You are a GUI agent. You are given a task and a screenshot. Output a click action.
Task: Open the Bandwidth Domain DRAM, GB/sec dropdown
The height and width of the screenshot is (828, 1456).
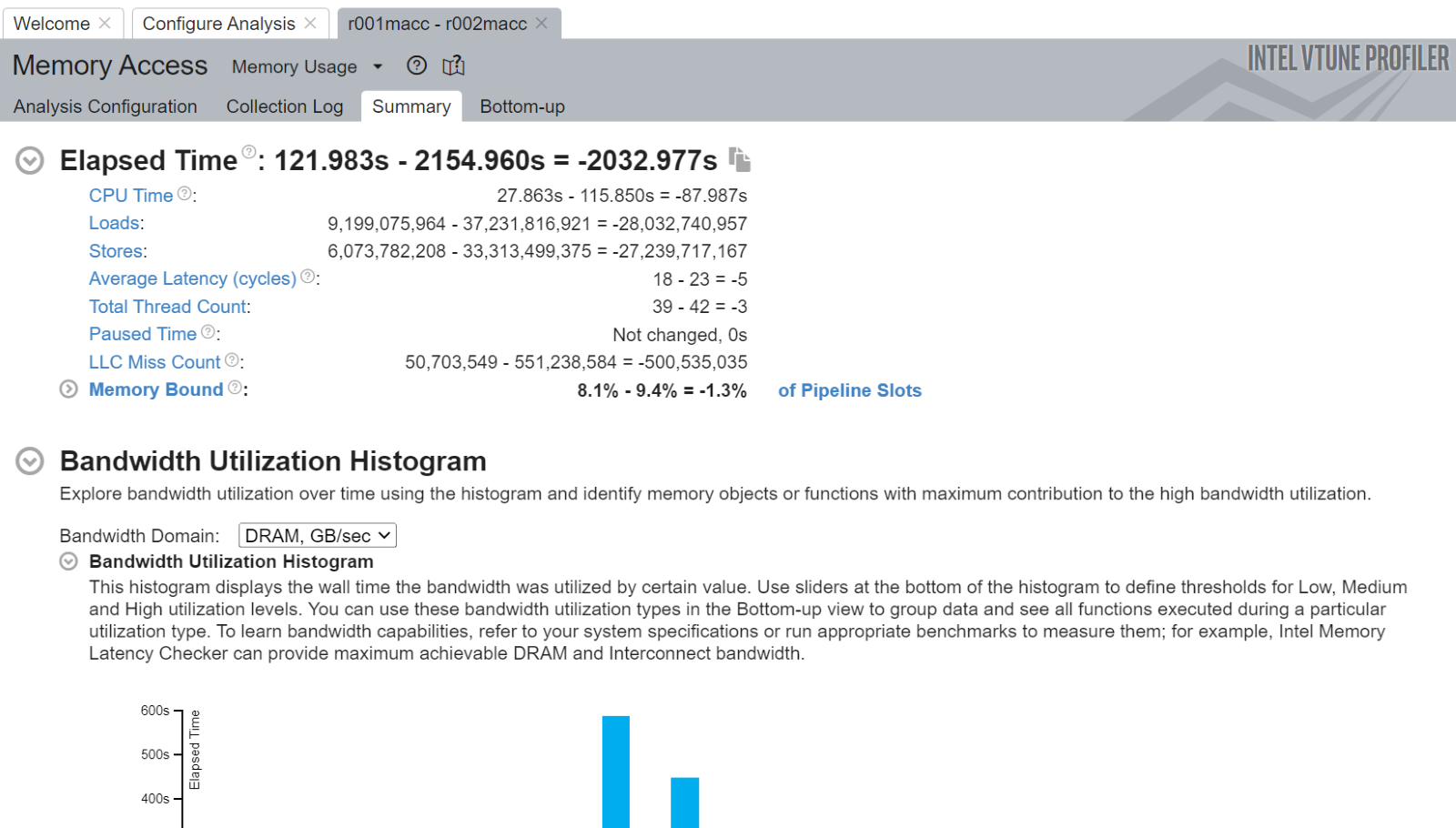316,535
